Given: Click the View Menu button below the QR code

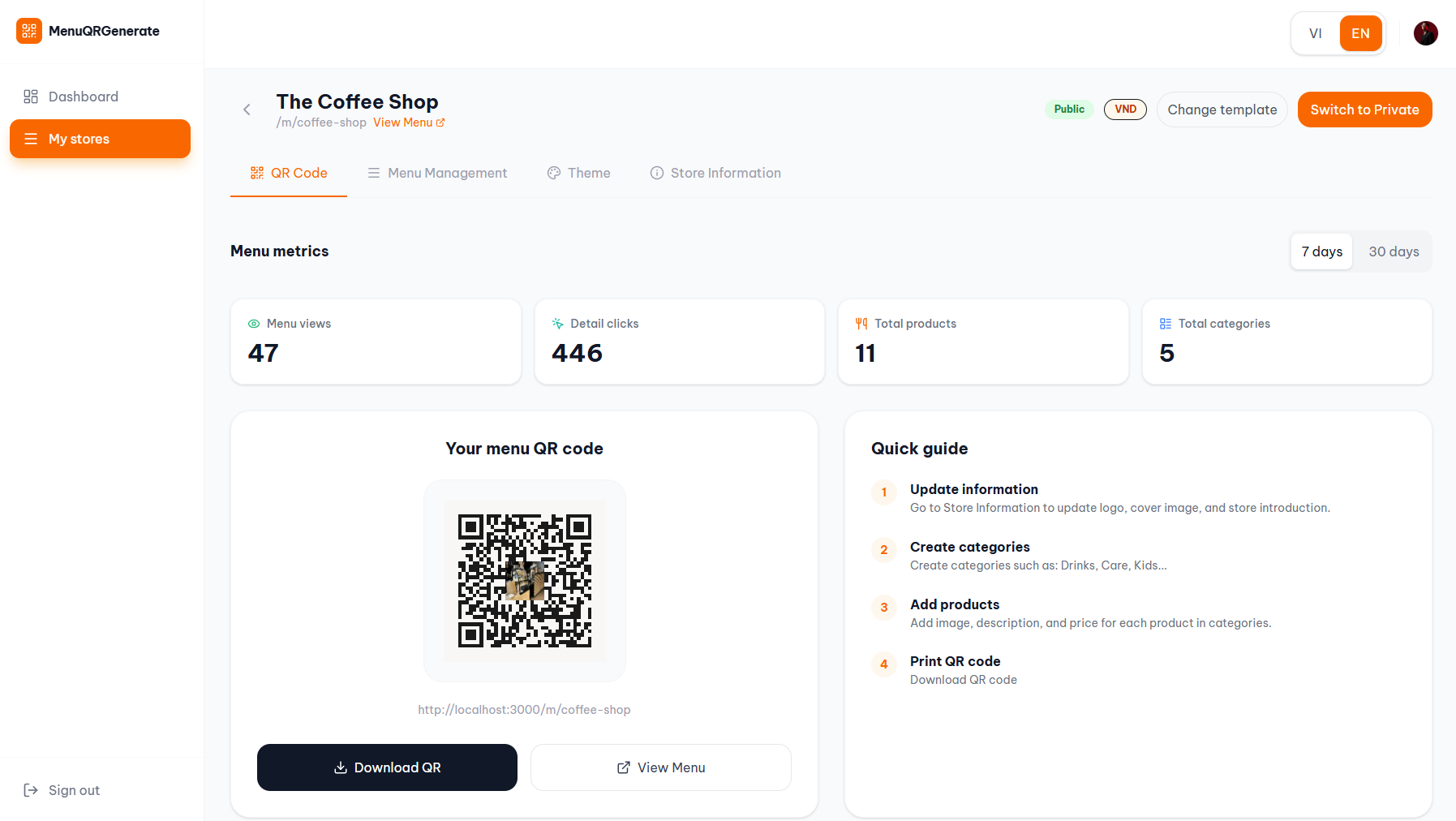Looking at the screenshot, I should [x=661, y=767].
